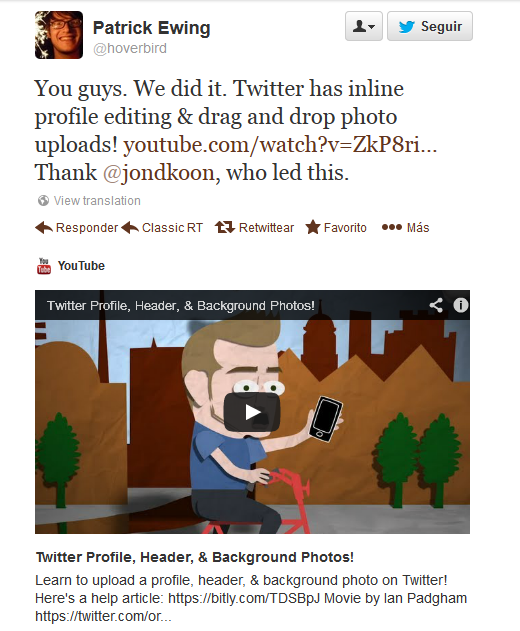
Task: Open the user actions dropdown button
Action: pos(364,26)
